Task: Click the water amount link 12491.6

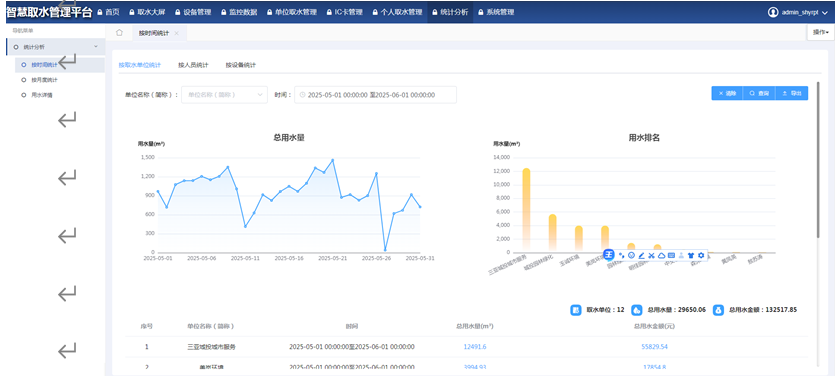Action: (475, 347)
